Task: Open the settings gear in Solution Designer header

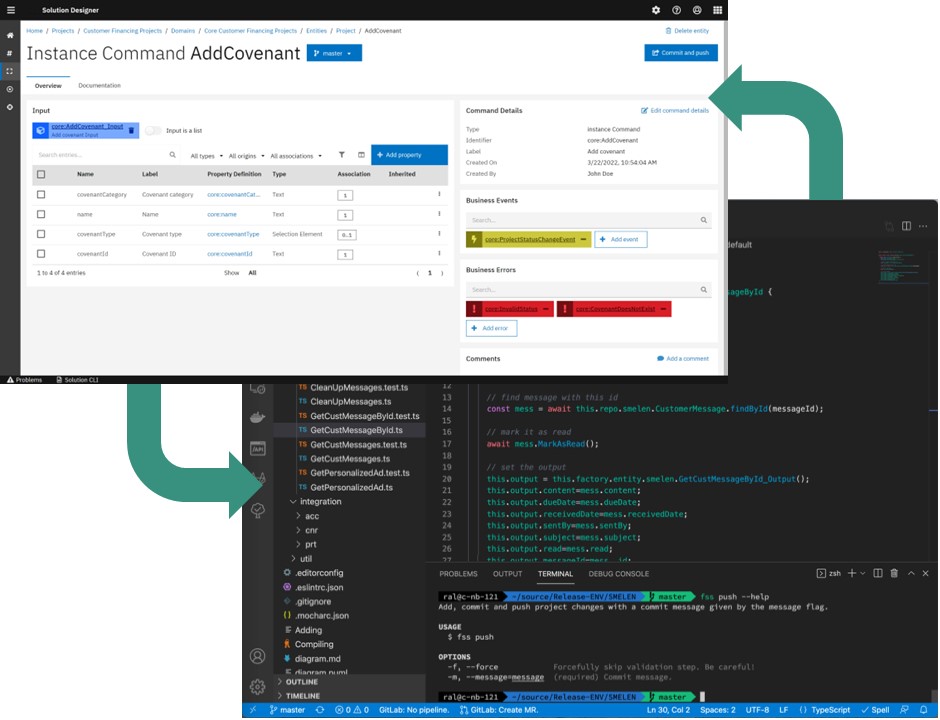Action: pyautogui.click(x=655, y=10)
